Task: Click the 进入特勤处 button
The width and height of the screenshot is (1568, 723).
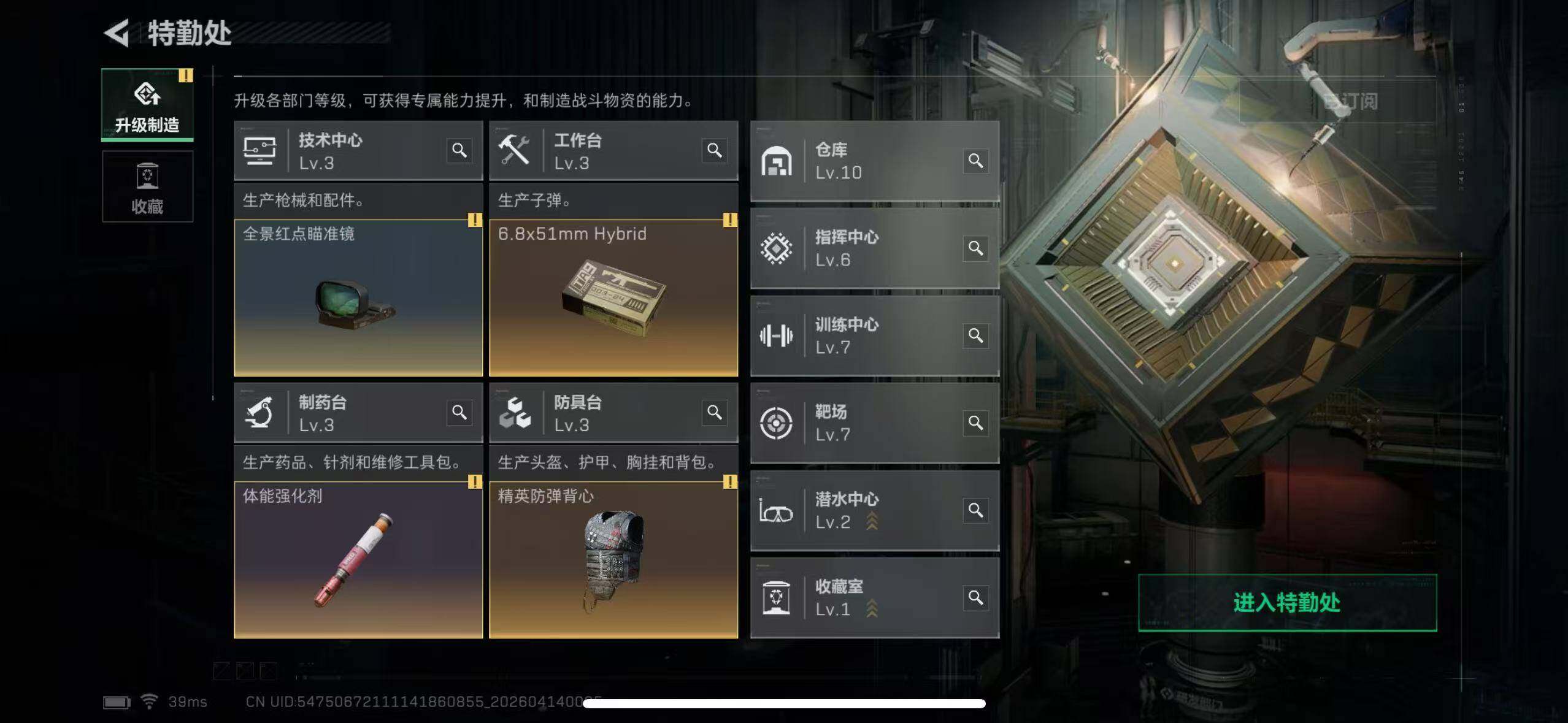Action: (1287, 602)
